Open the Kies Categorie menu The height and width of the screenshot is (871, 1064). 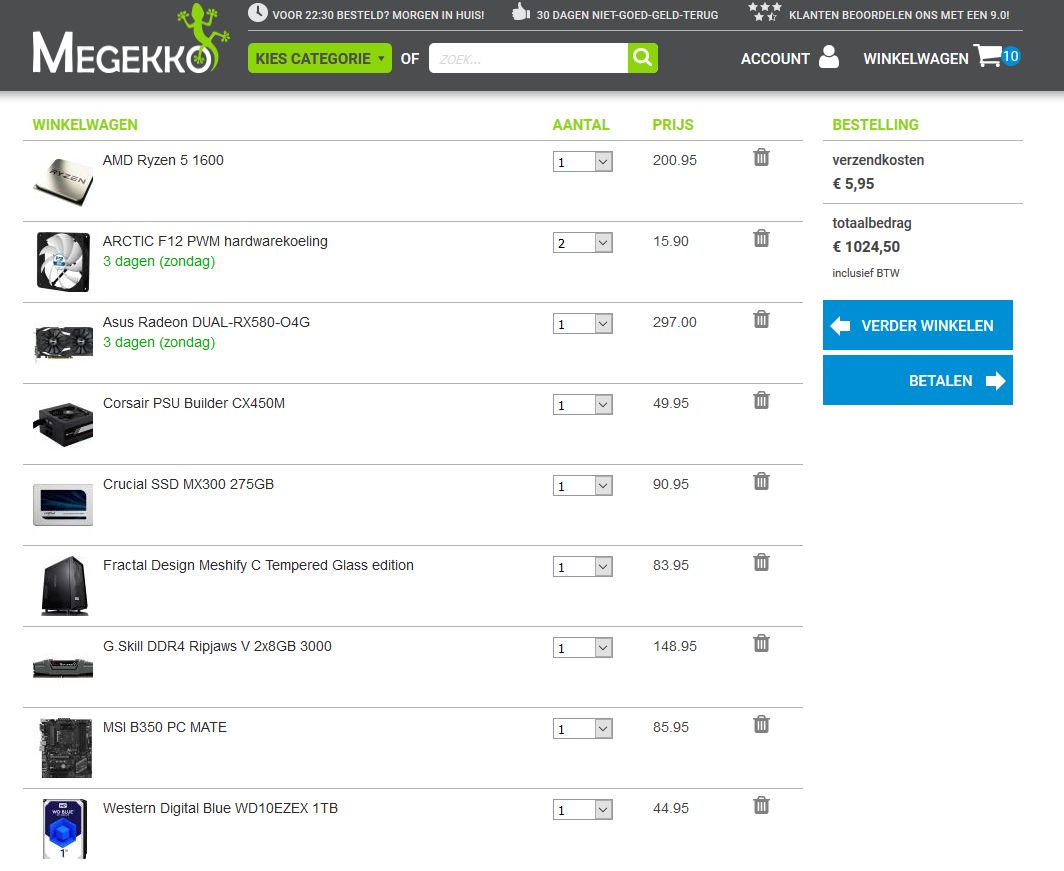(319, 59)
